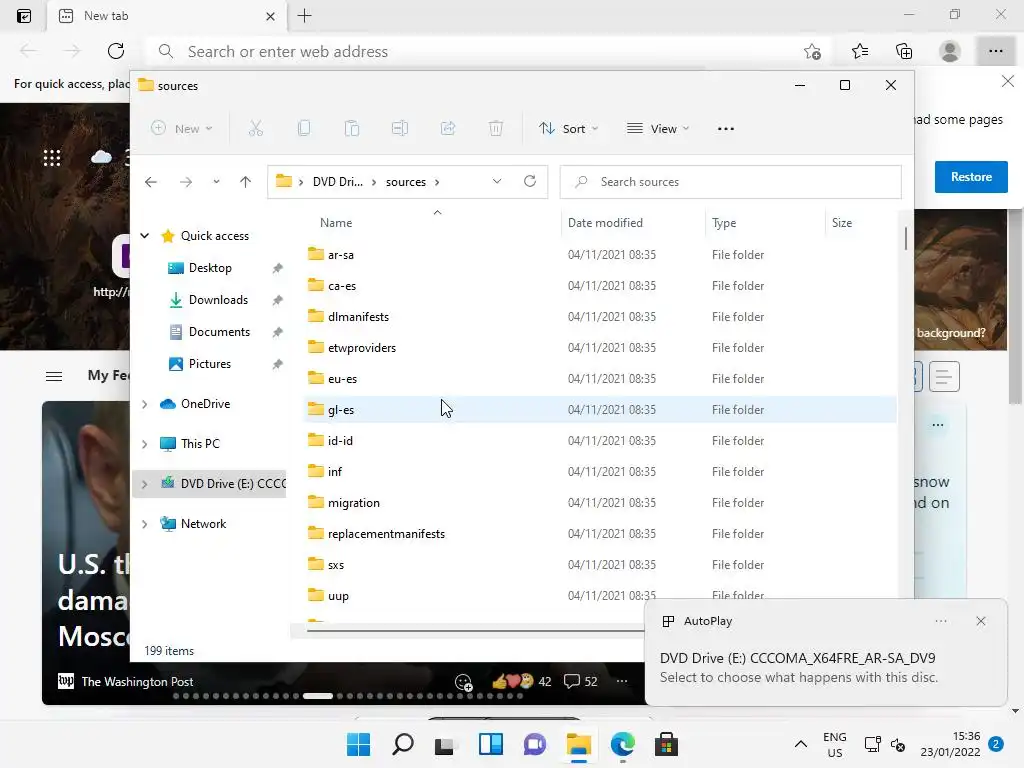Image resolution: width=1024 pixels, height=768 pixels.
Task: Click the Share icon in Explorer toolbar
Action: (x=448, y=129)
